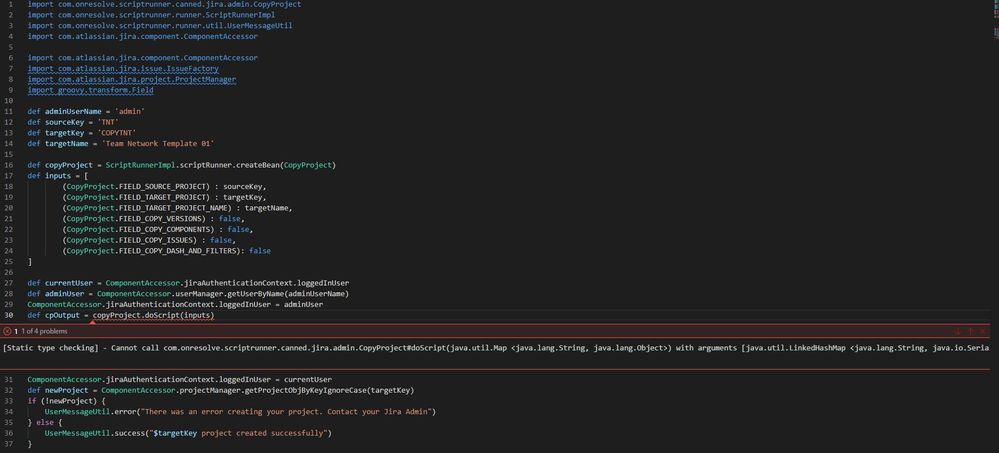The width and height of the screenshot is (999, 453).
Task: Click the "} else {" line
Action: coord(45,422)
